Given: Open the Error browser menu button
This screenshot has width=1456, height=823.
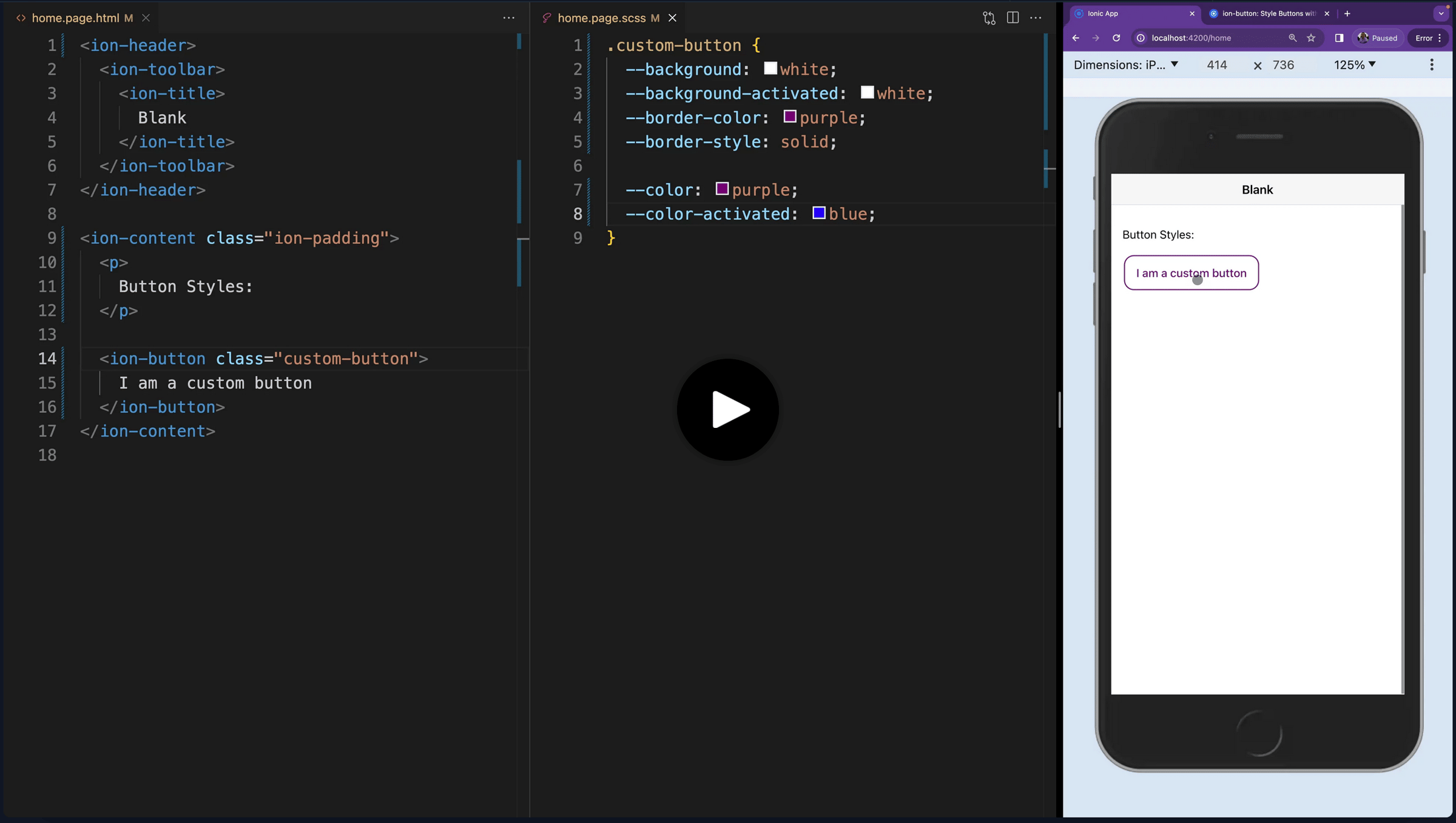Looking at the screenshot, I should tap(1428, 38).
